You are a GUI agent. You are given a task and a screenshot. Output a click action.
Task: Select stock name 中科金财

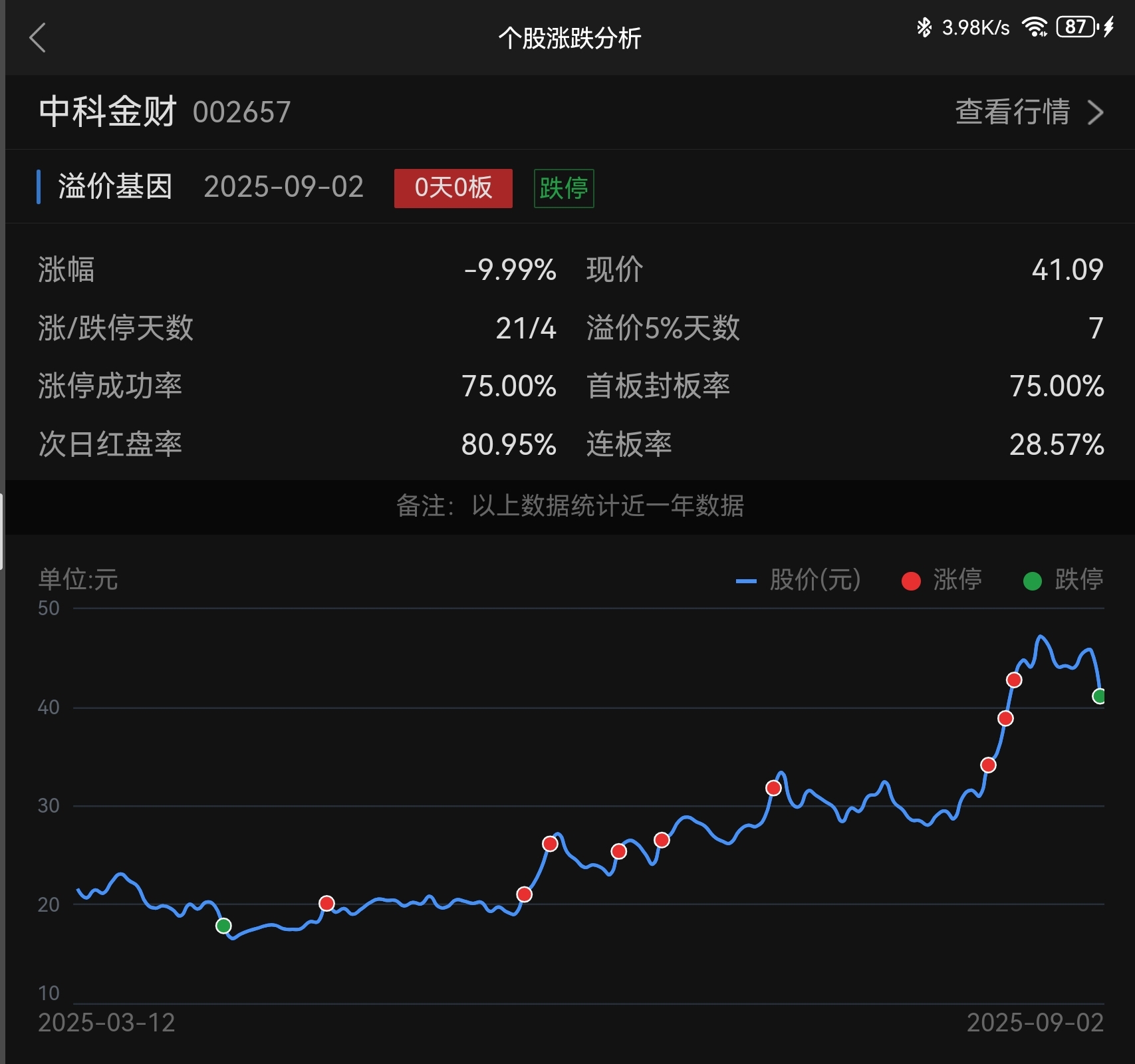(108, 111)
